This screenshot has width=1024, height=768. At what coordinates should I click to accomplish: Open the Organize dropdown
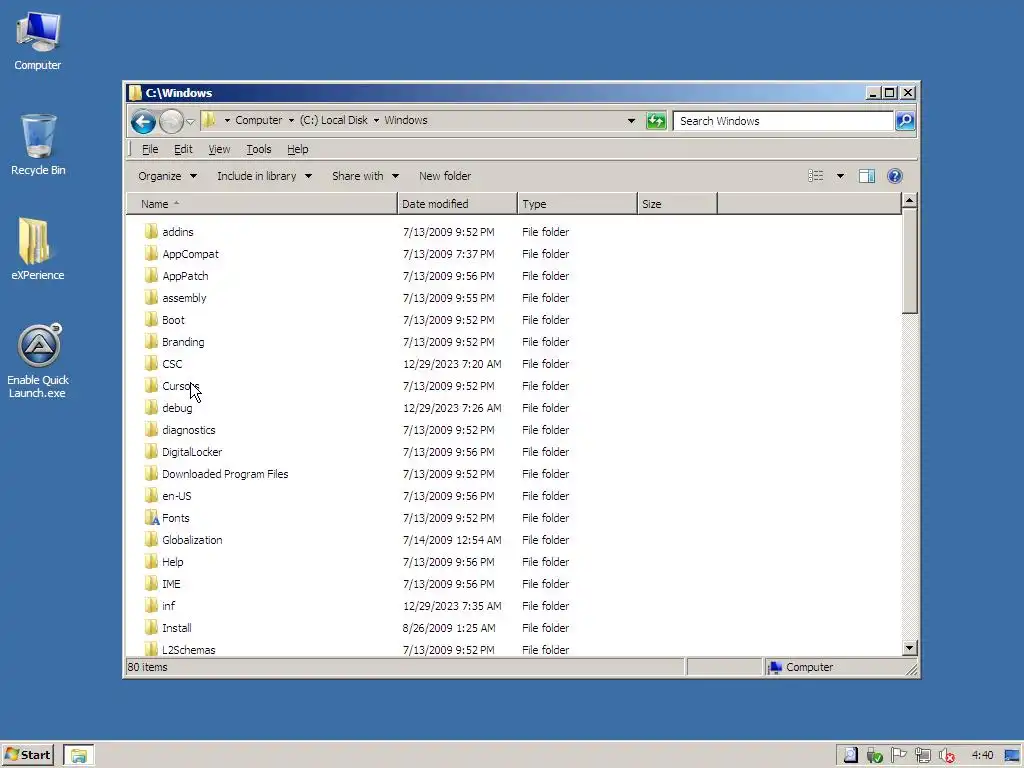[x=167, y=176]
